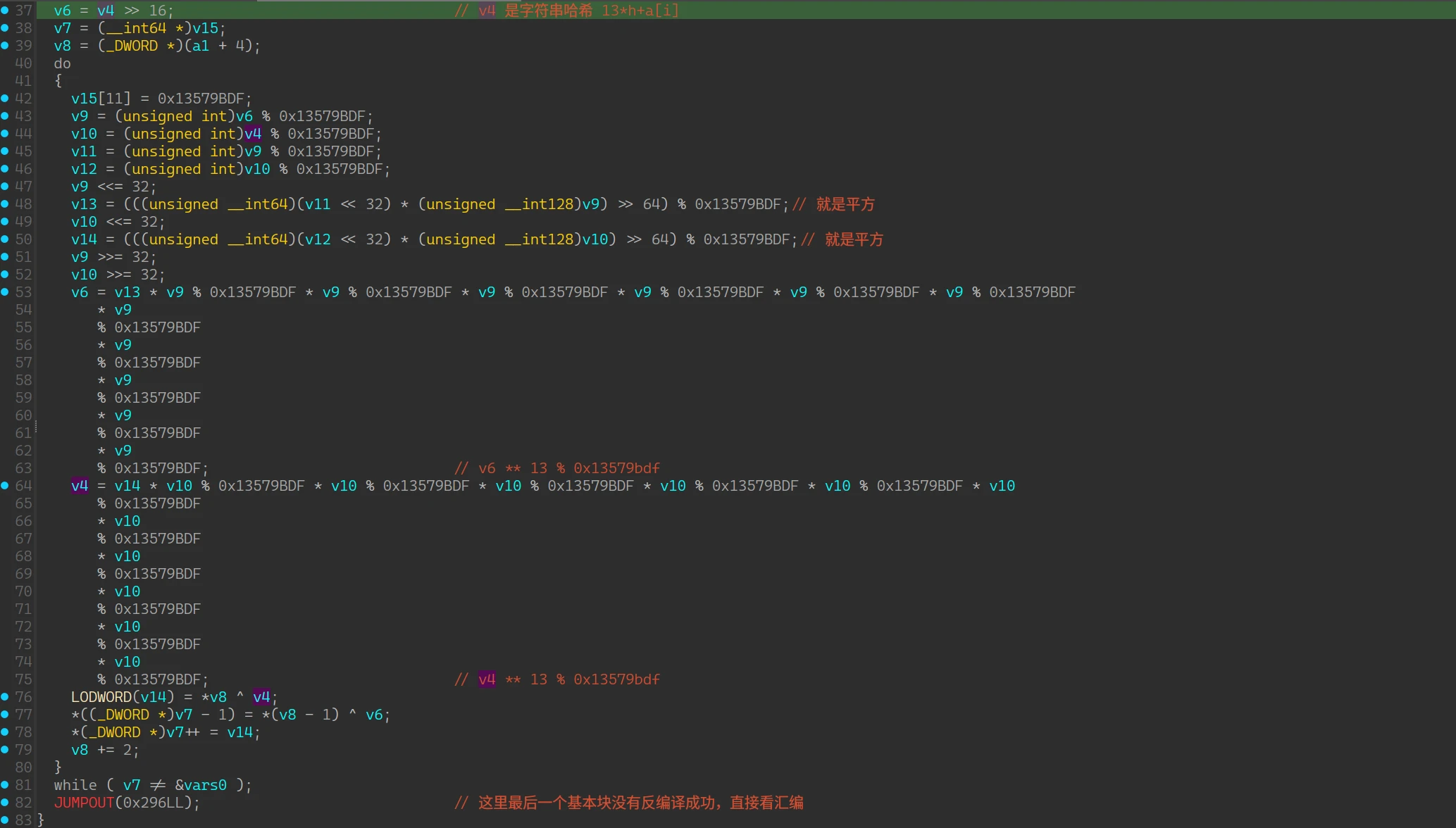Click the blue dot beside line 64
The width and height of the screenshot is (1456, 828).
[5, 485]
